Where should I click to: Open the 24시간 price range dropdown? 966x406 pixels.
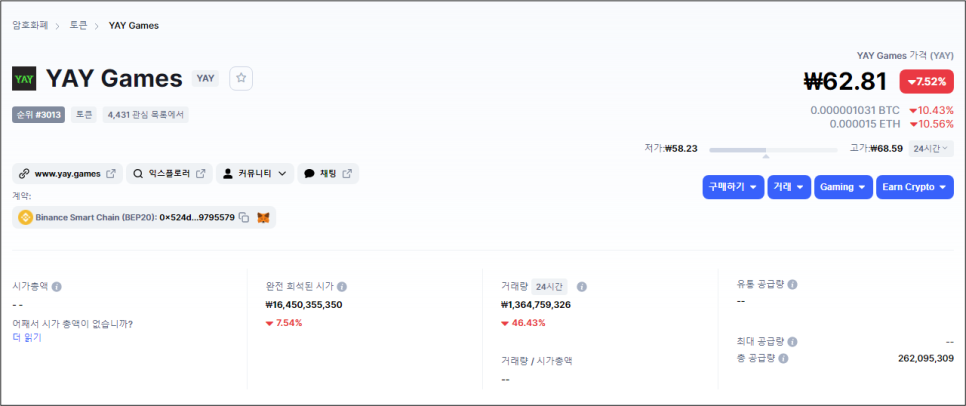[930, 148]
